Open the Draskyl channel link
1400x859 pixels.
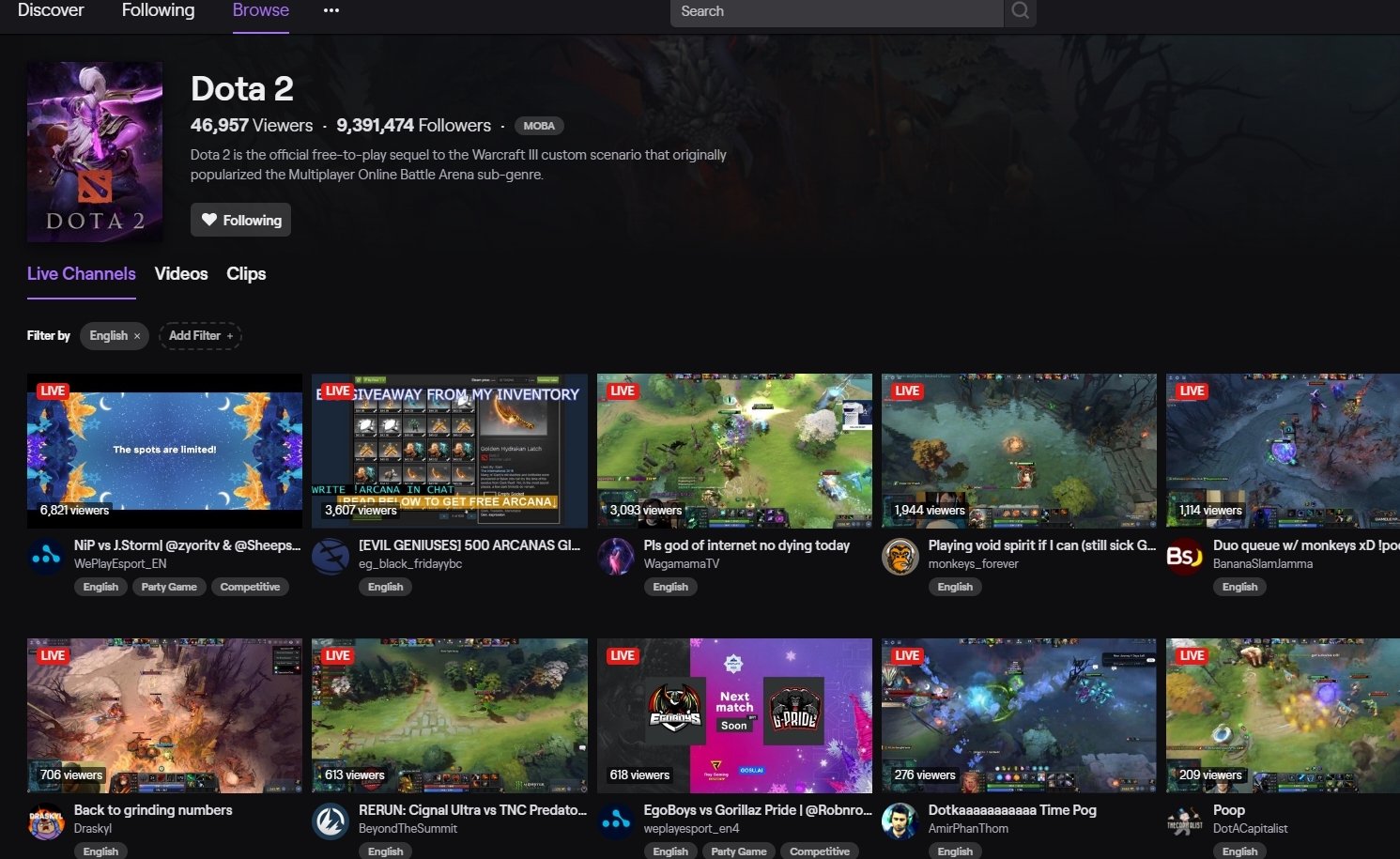pos(93,829)
